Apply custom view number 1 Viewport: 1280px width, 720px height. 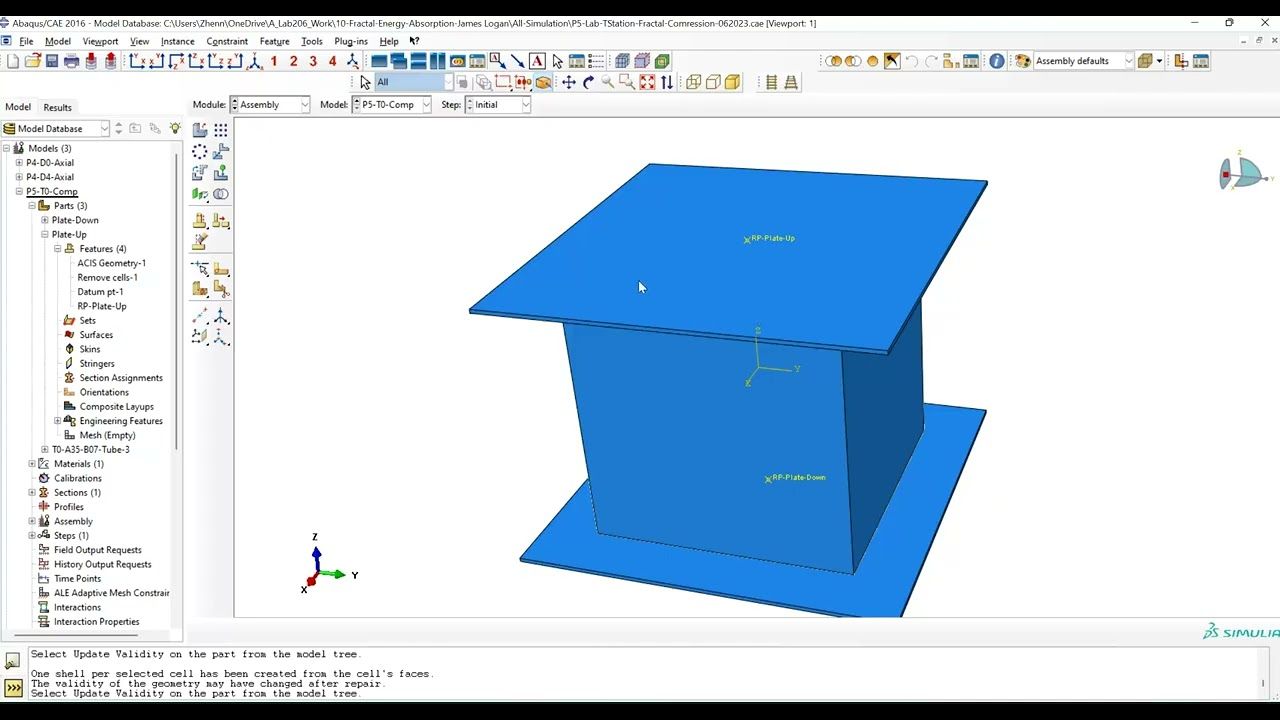[274, 61]
